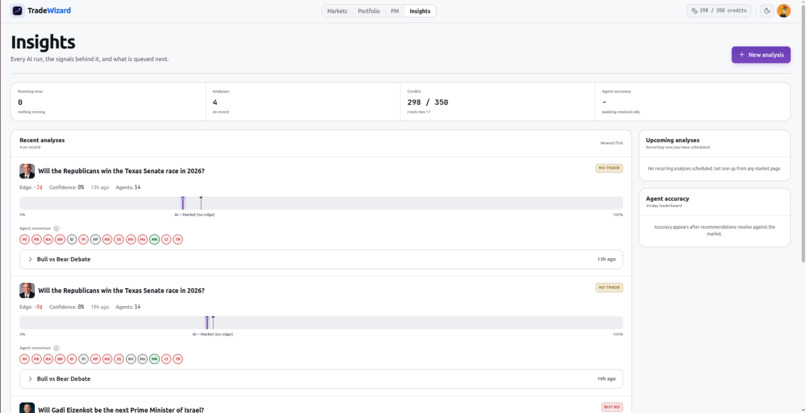Switch to the Portfolio tab
This screenshot has height=413, width=806.
click(x=369, y=11)
